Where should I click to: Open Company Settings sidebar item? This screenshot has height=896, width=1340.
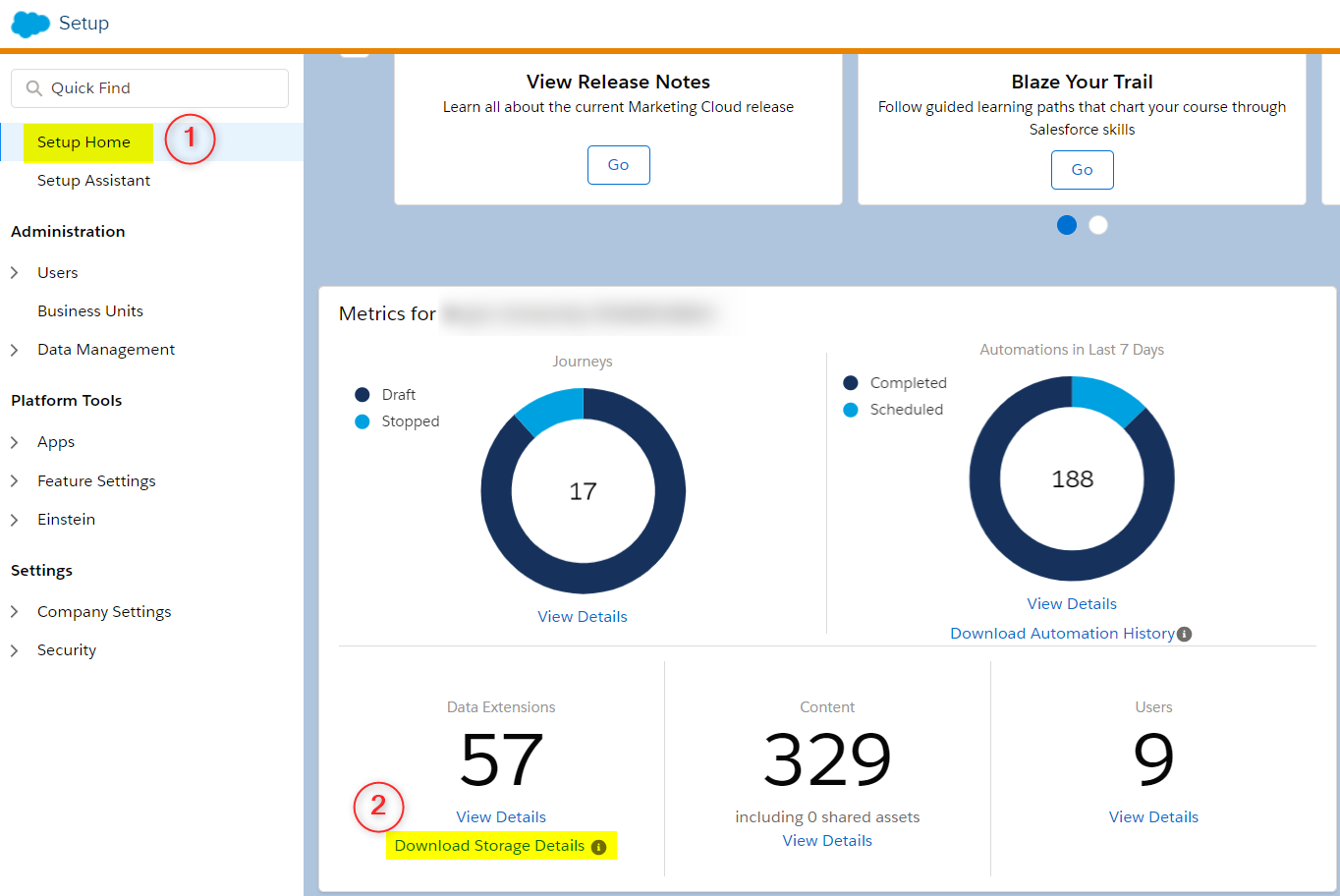pos(104,612)
